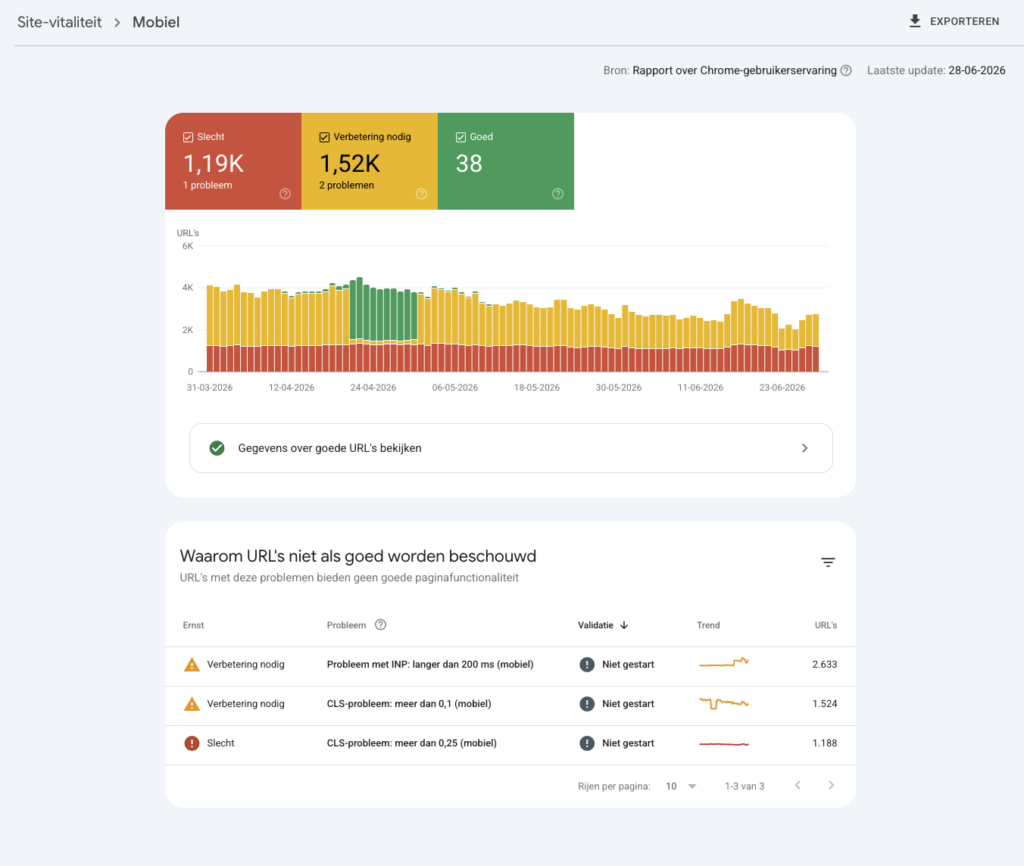Click the 6K axis label on chart
The height and width of the screenshot is (866, 1024).
pyautogui.click(x=187, y=246)
